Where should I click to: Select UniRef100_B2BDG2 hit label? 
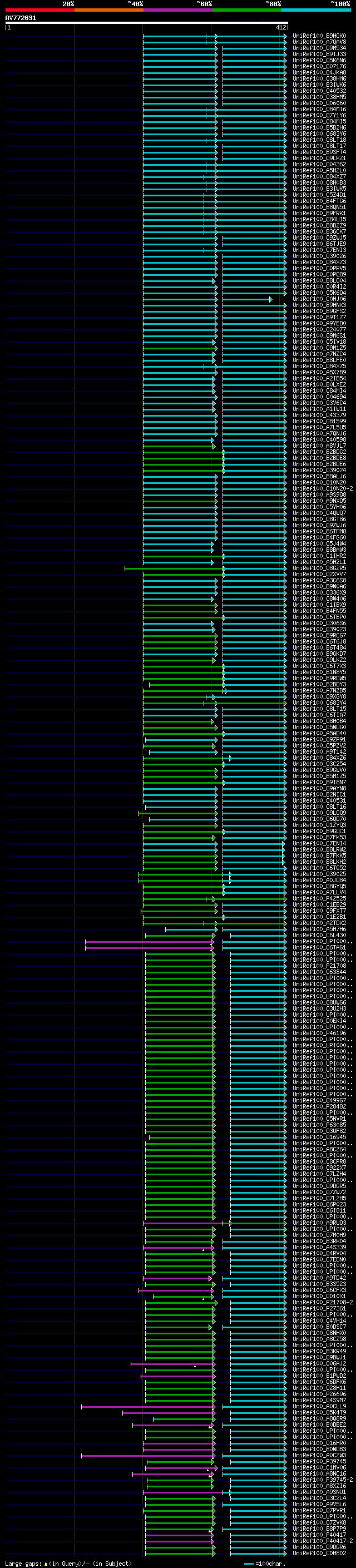[319, 452]
